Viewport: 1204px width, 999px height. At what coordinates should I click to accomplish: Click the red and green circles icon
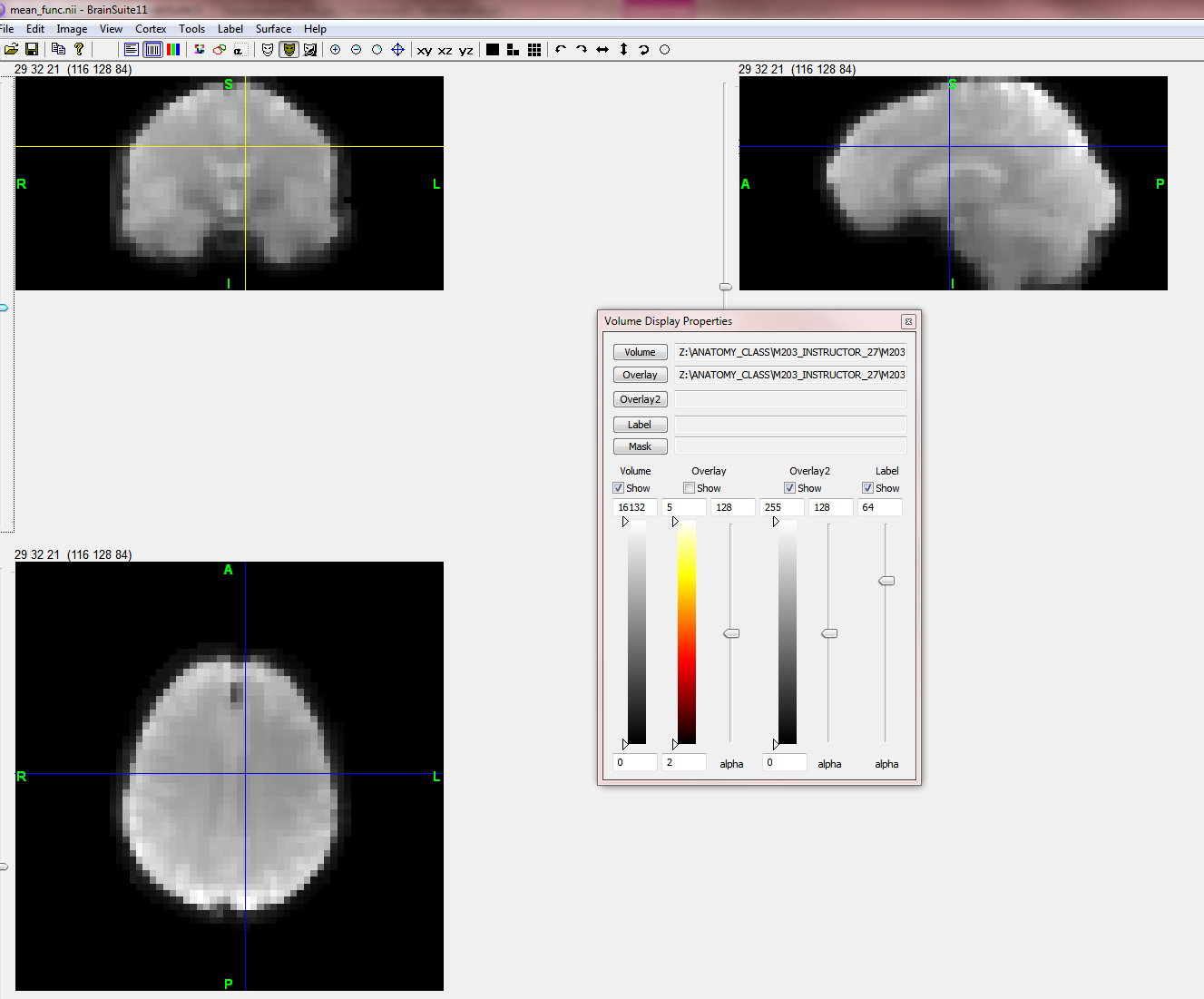pyautogui.click(x=220, y=49)
